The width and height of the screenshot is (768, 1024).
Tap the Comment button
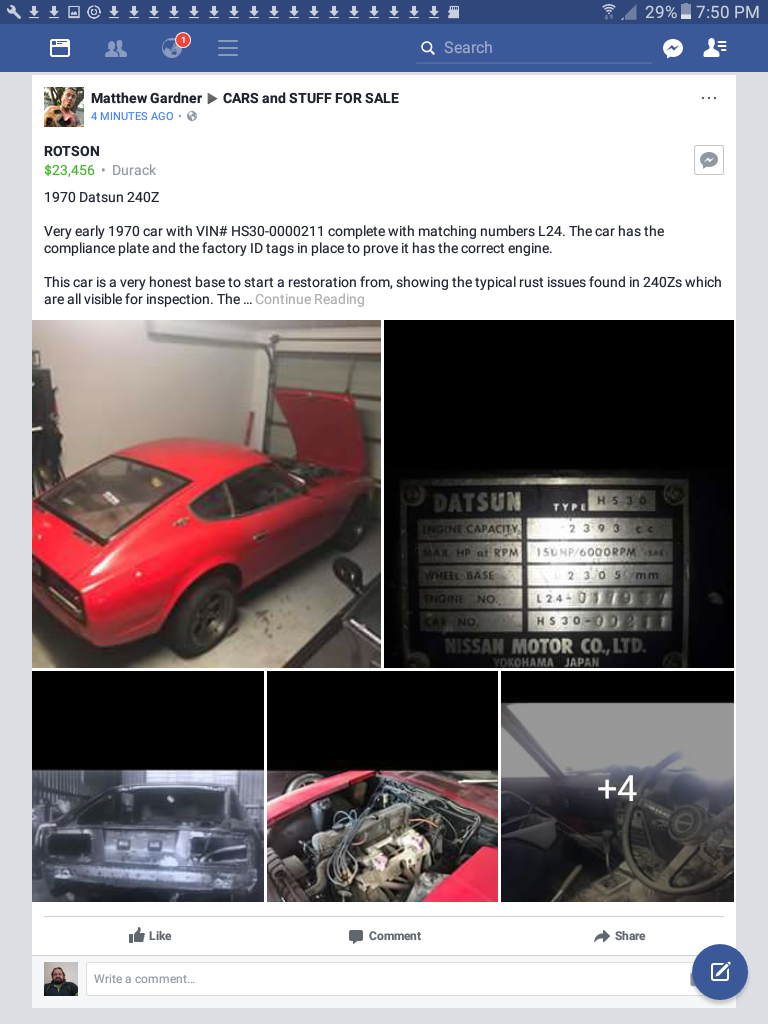point(385,936)
